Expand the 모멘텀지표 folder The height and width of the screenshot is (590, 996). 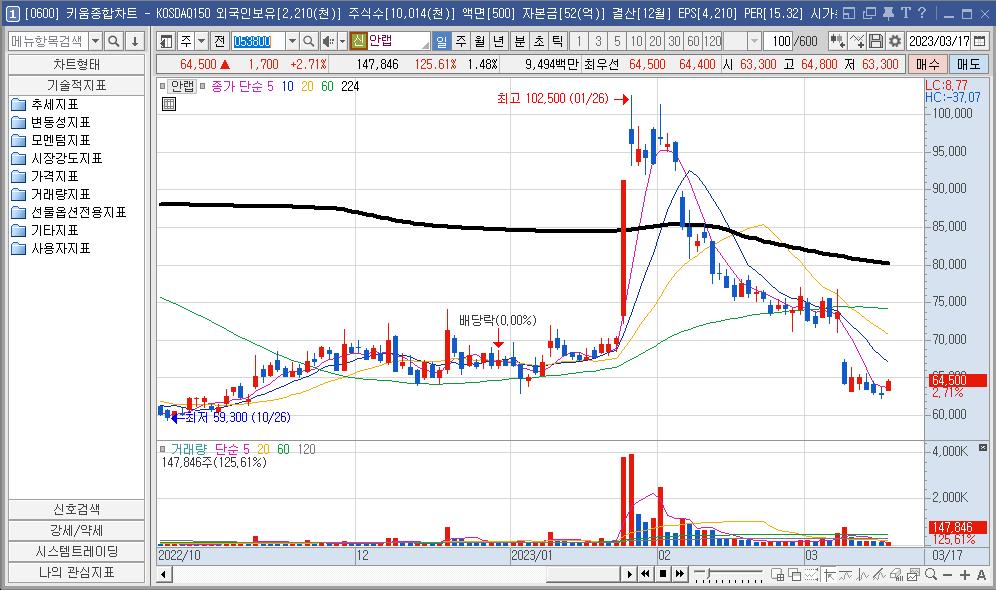tap(51, 140)
